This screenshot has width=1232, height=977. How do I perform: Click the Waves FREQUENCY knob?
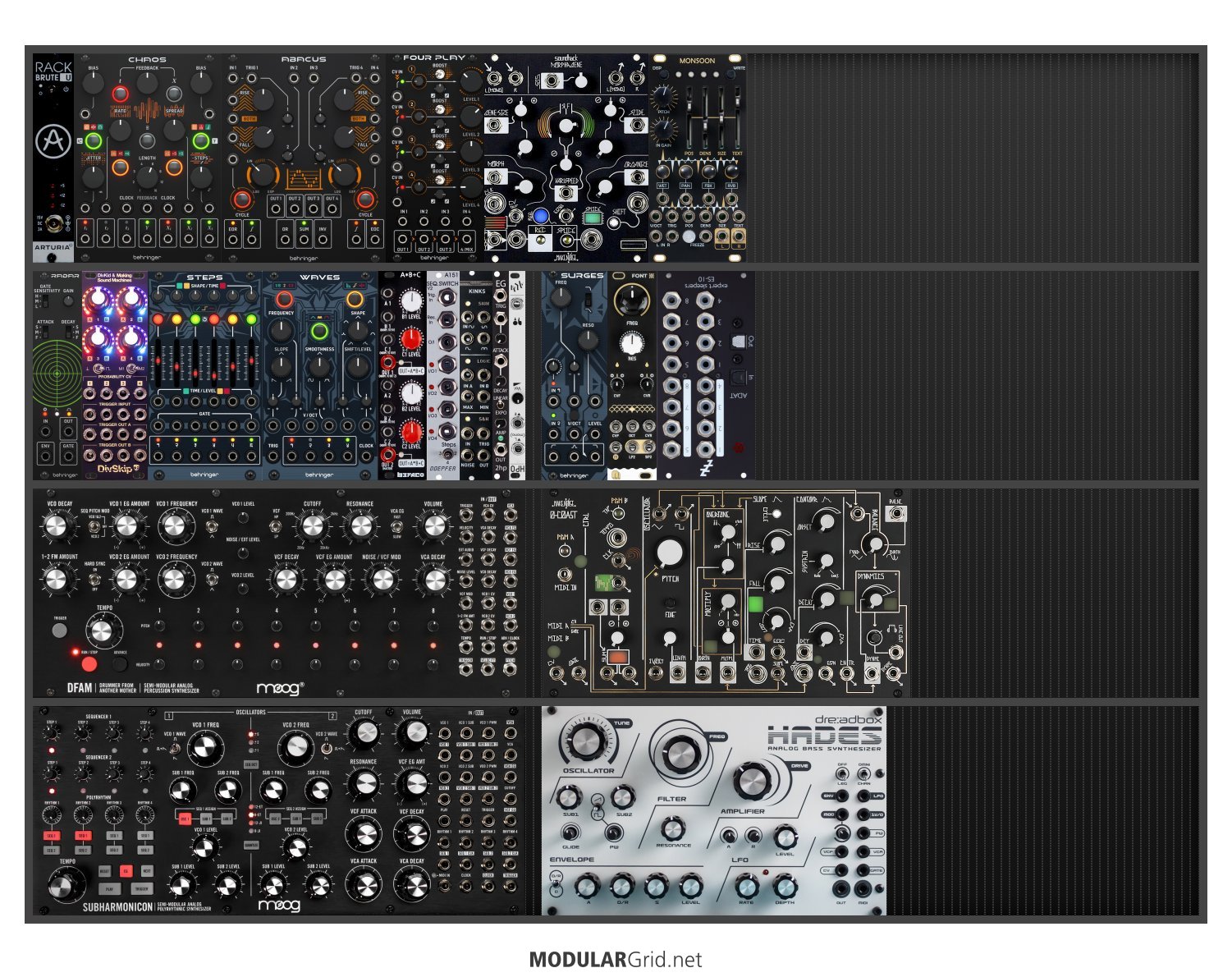pyautogui.click(x=281, y=330)
